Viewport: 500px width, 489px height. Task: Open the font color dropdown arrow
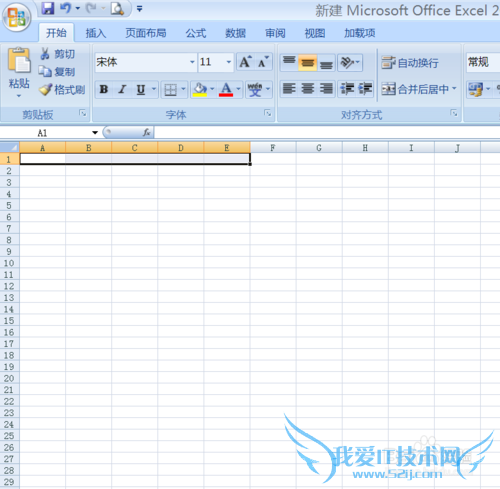point(238,89)
